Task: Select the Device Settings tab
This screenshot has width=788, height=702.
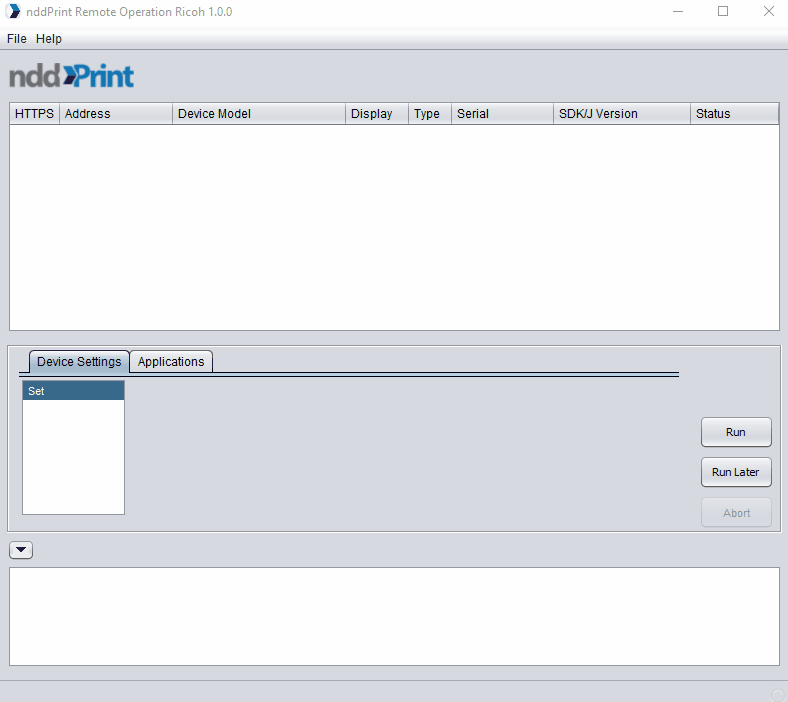Action: click(79, 362)
